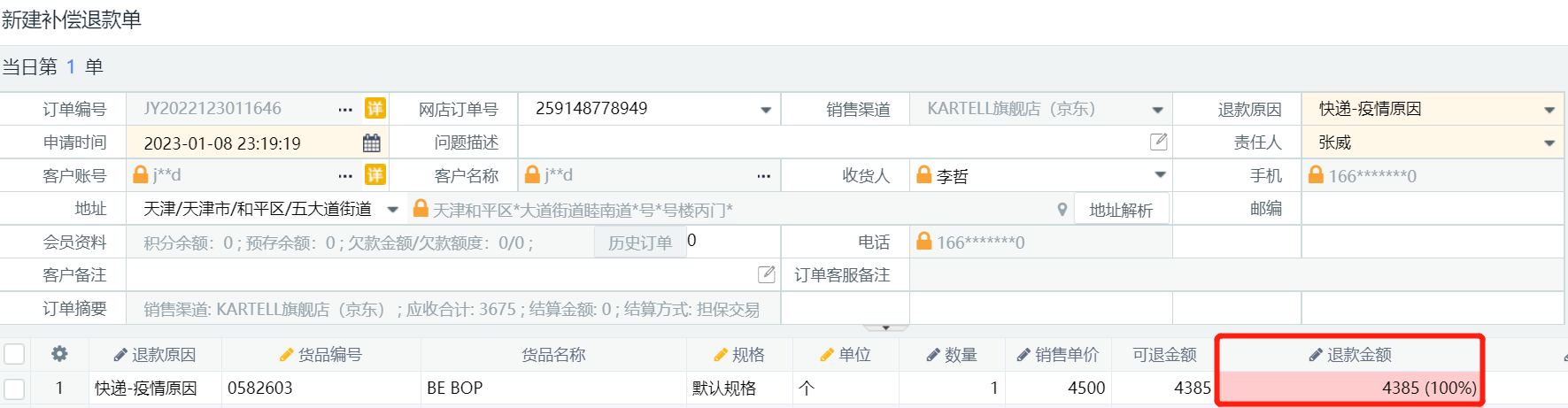Click the ellipsis next to order number JY2022123011646
Viewport: 1568px width, 408px height.
click(x=345, y=110)
